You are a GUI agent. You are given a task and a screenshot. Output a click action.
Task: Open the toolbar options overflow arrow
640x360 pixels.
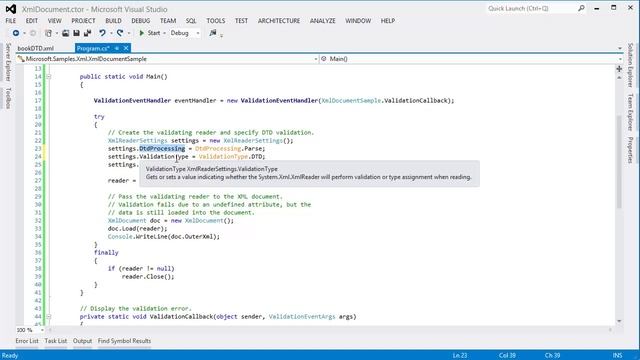pos(222,36)
